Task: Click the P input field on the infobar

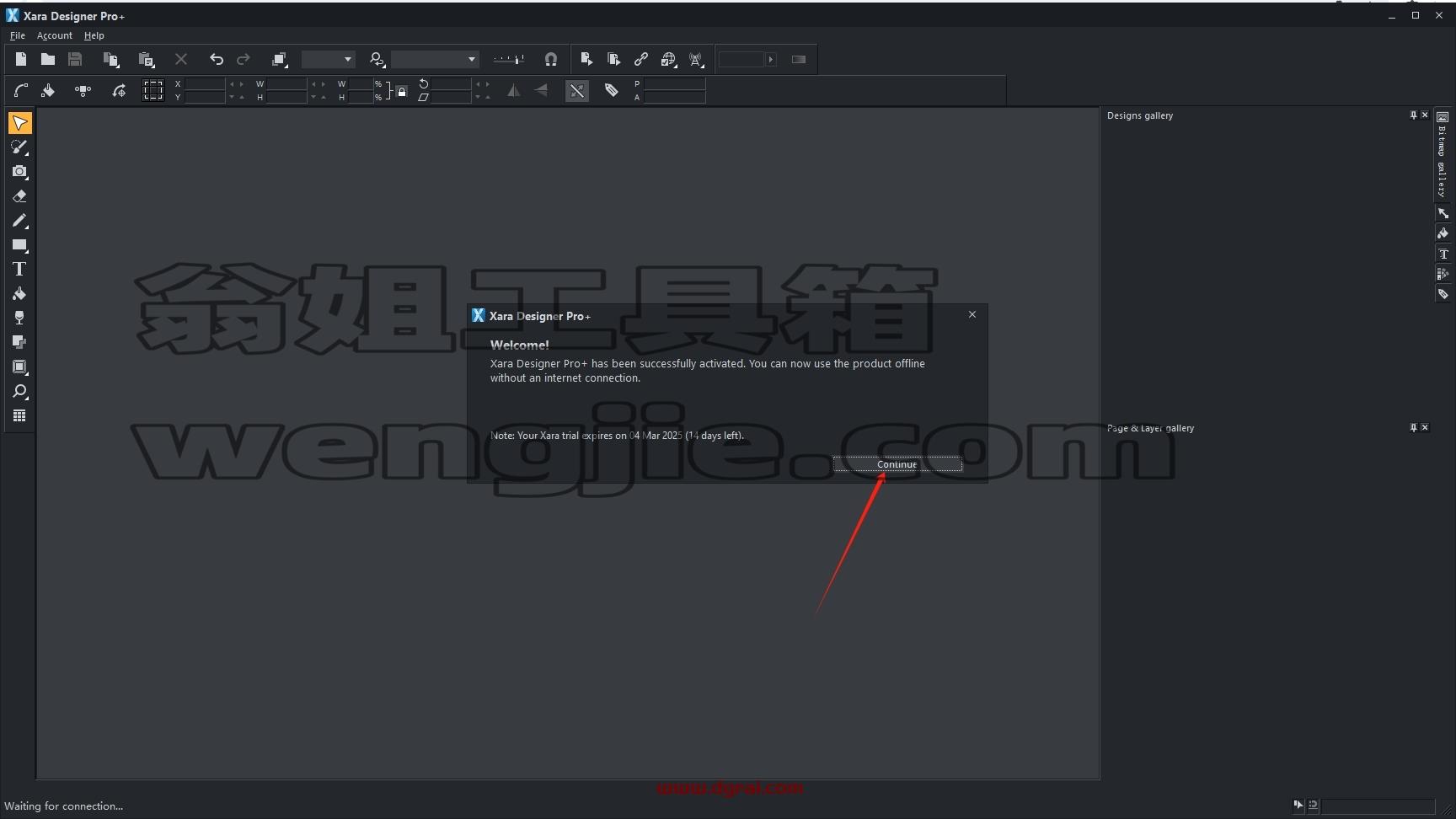Action: (x=674, y=84)
